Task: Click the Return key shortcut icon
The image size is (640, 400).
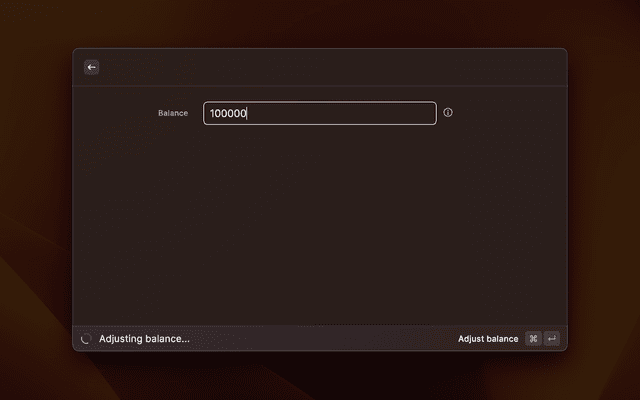Action: (x=551, y=339)
